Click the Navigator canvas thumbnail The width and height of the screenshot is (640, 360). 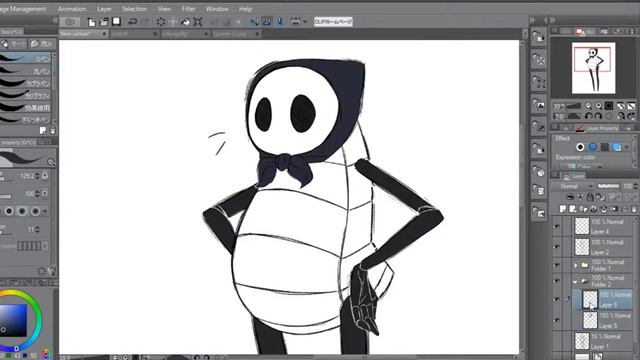tap(593, 68)
